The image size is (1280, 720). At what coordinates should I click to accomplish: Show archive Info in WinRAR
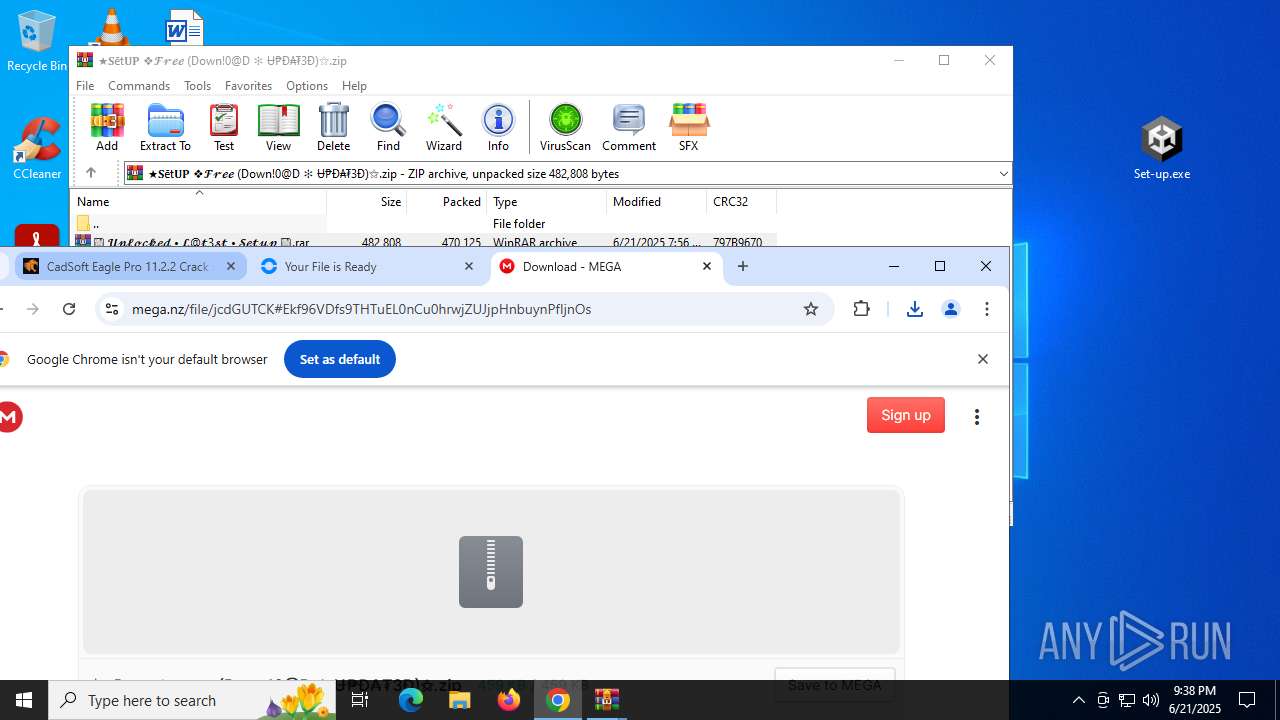(498, 127)
